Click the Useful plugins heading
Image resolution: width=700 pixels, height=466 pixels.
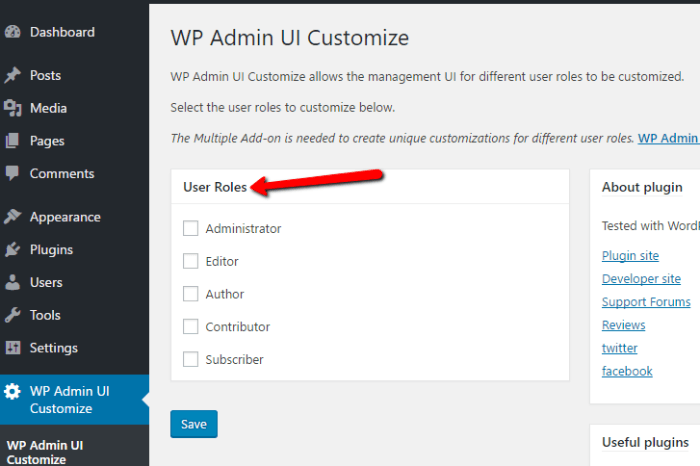[x=645, y=443]
